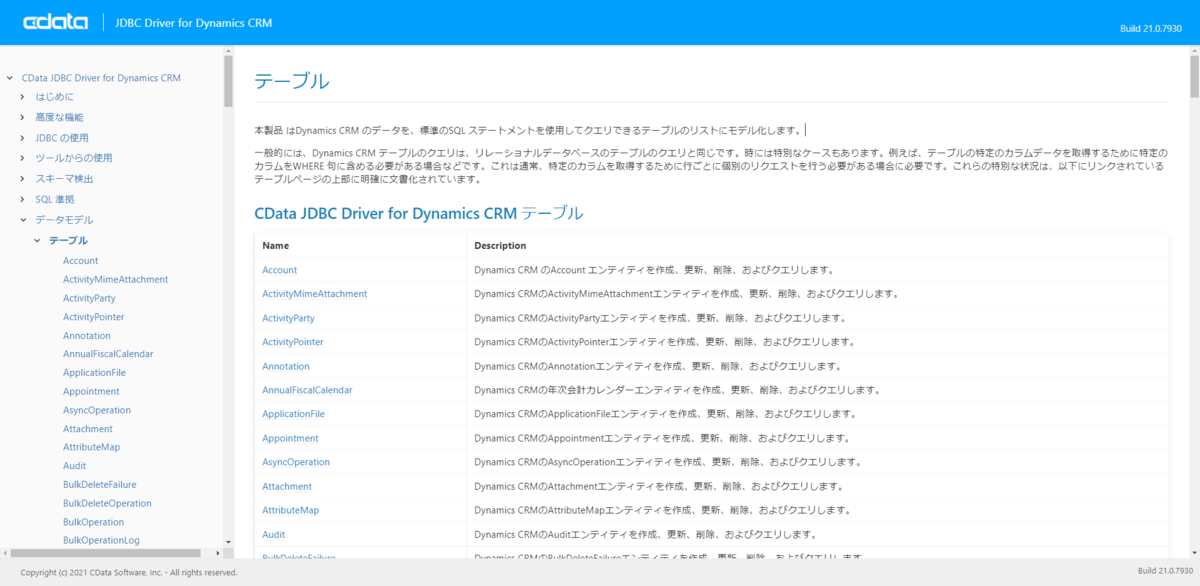
Task: Open SQL 準拠 in the sidebar
Action: [54, 199]
